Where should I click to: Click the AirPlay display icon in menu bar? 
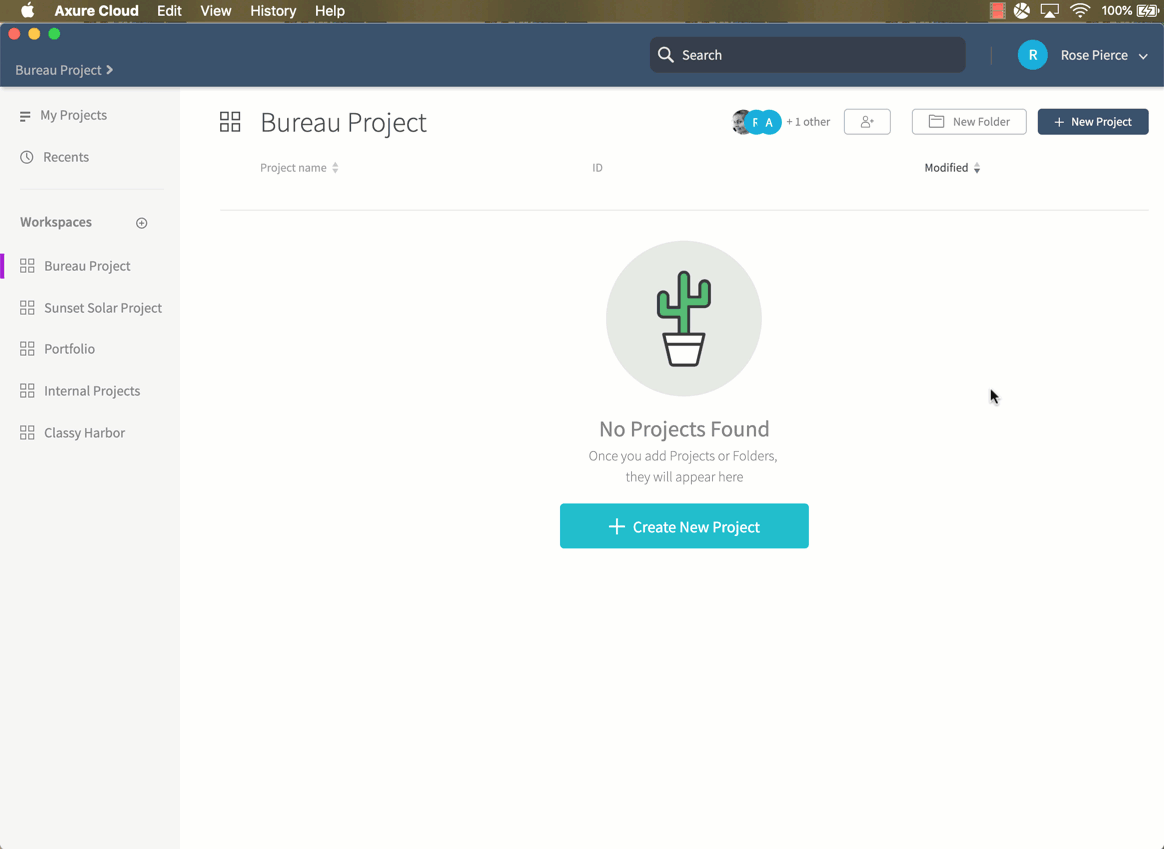point(1050,10)
